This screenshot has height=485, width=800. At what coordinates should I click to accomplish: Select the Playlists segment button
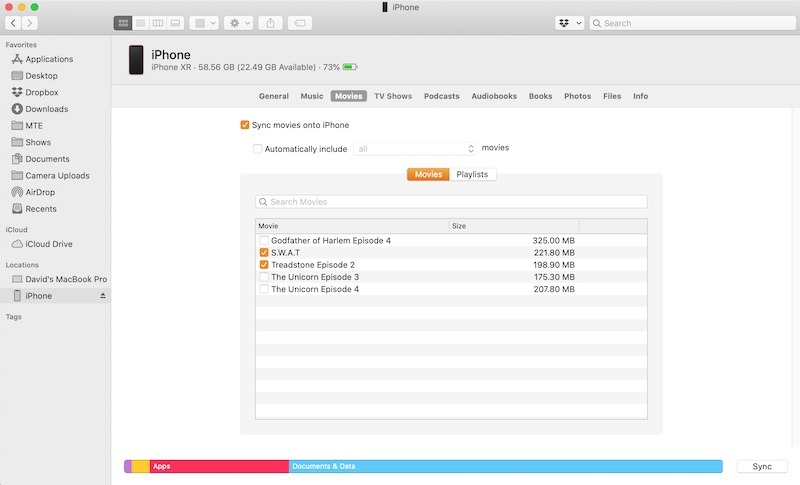pyautogui.click(x=472, y=174)
